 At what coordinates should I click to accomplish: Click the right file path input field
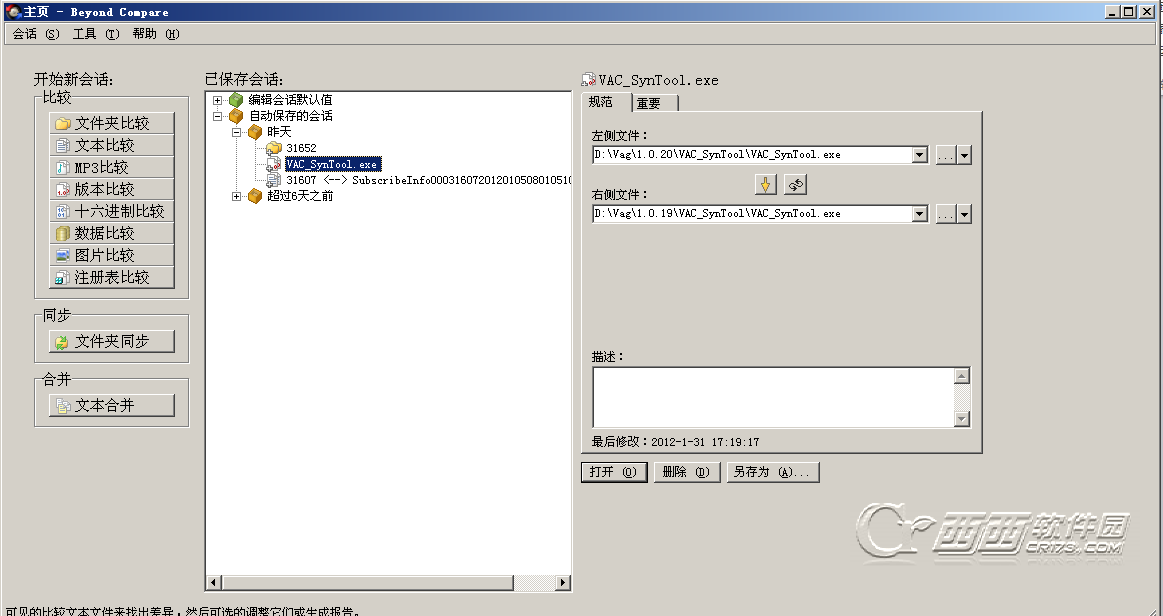coord(752,213)
